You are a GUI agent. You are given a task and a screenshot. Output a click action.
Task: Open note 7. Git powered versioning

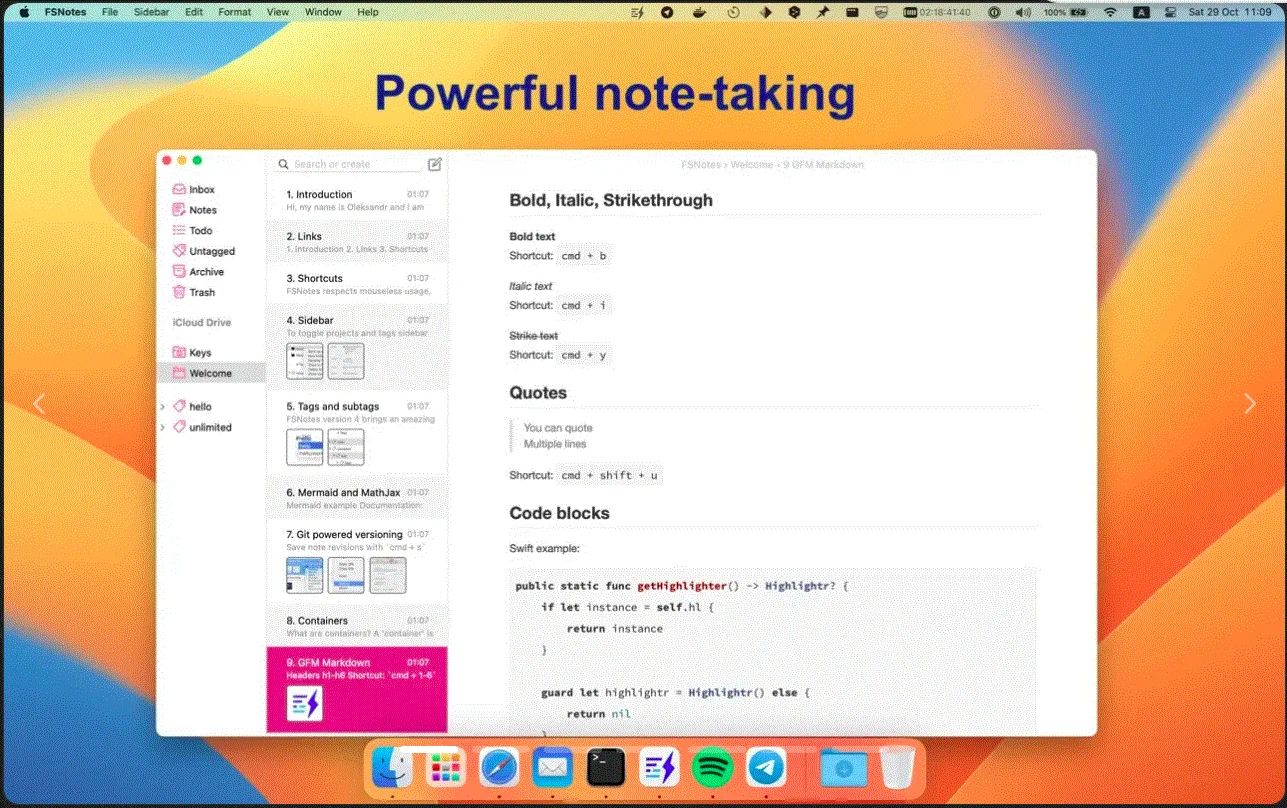point(357,561)
